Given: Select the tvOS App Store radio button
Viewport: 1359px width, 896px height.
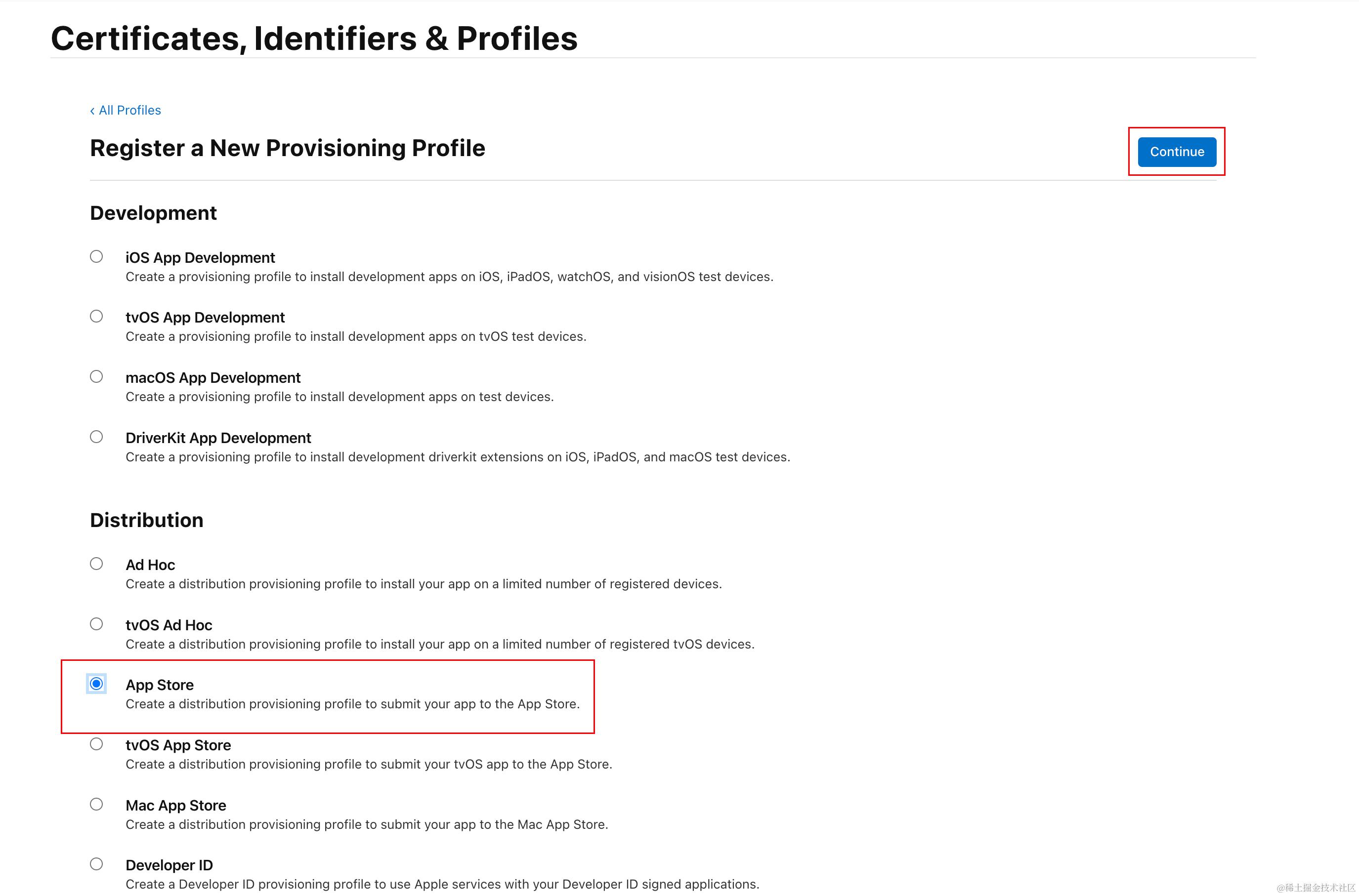Looking at the screenshot, I should [x=96, y=744].
